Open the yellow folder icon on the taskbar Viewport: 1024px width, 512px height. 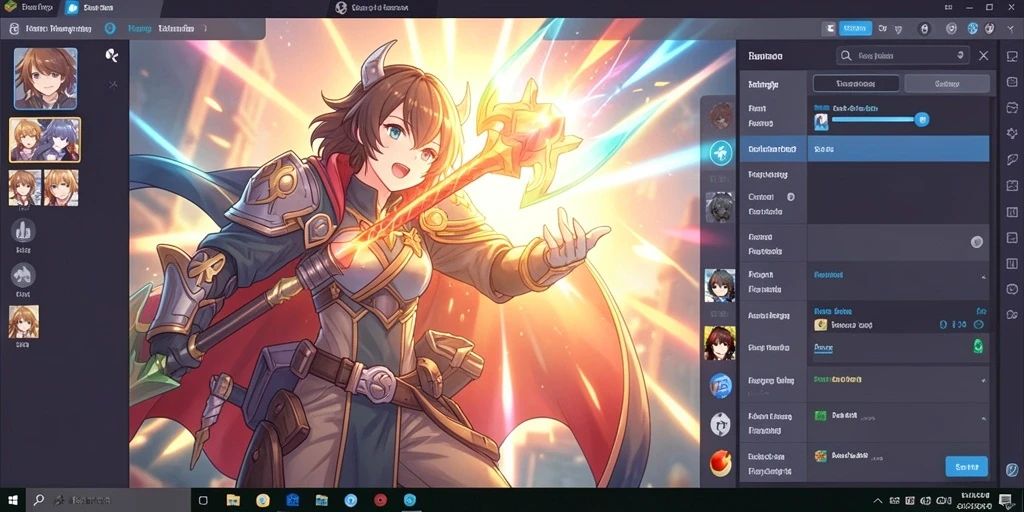click(x=232, y=500)
